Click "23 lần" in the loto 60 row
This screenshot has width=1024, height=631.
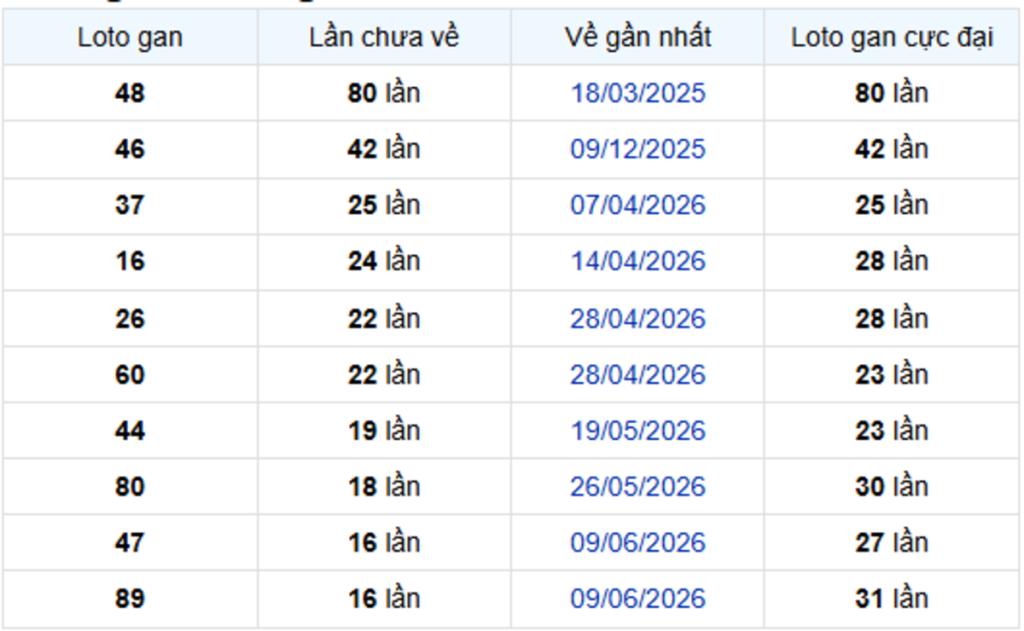coord(892,375)
